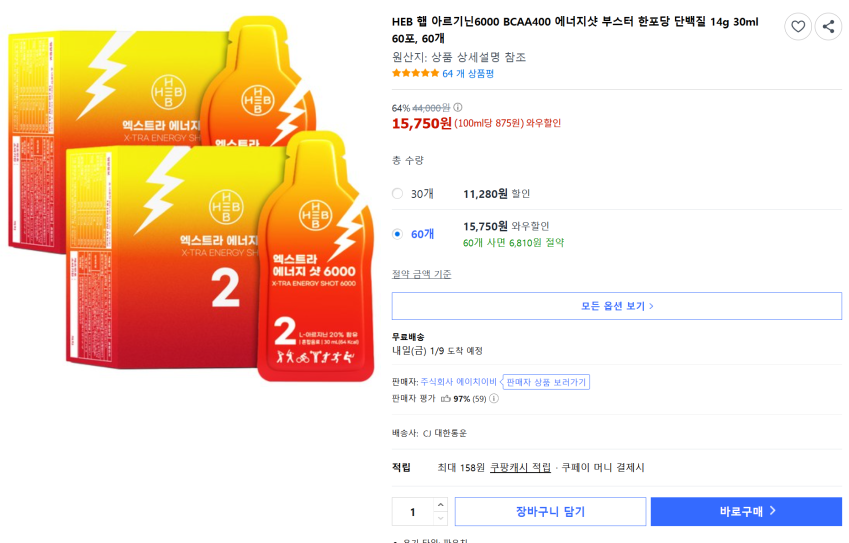Increase quantity with the up arrow
This screenshot has height=543, width=849.
click(x=440, y=505)
